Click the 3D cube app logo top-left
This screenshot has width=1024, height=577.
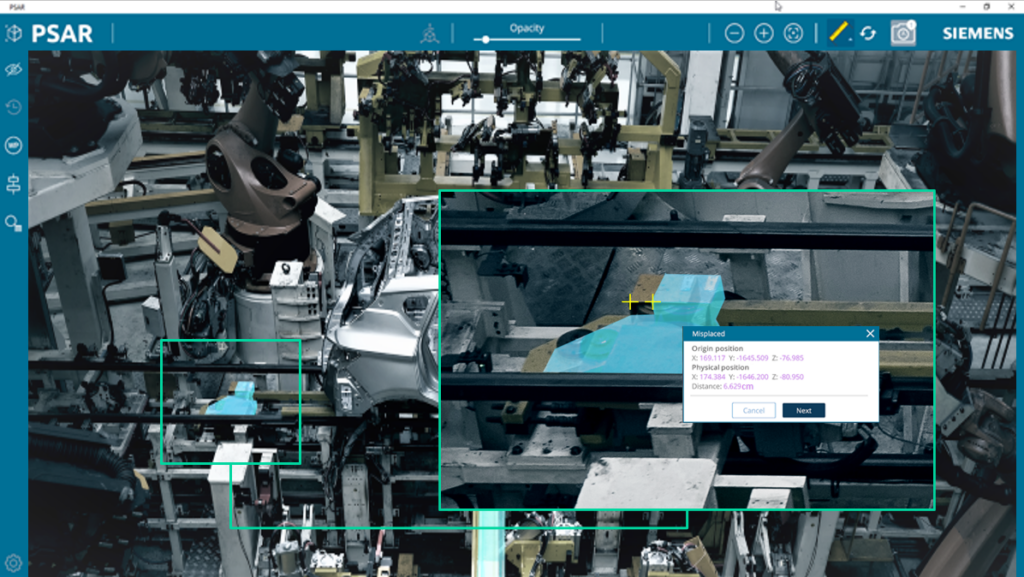tap(12, 32)
